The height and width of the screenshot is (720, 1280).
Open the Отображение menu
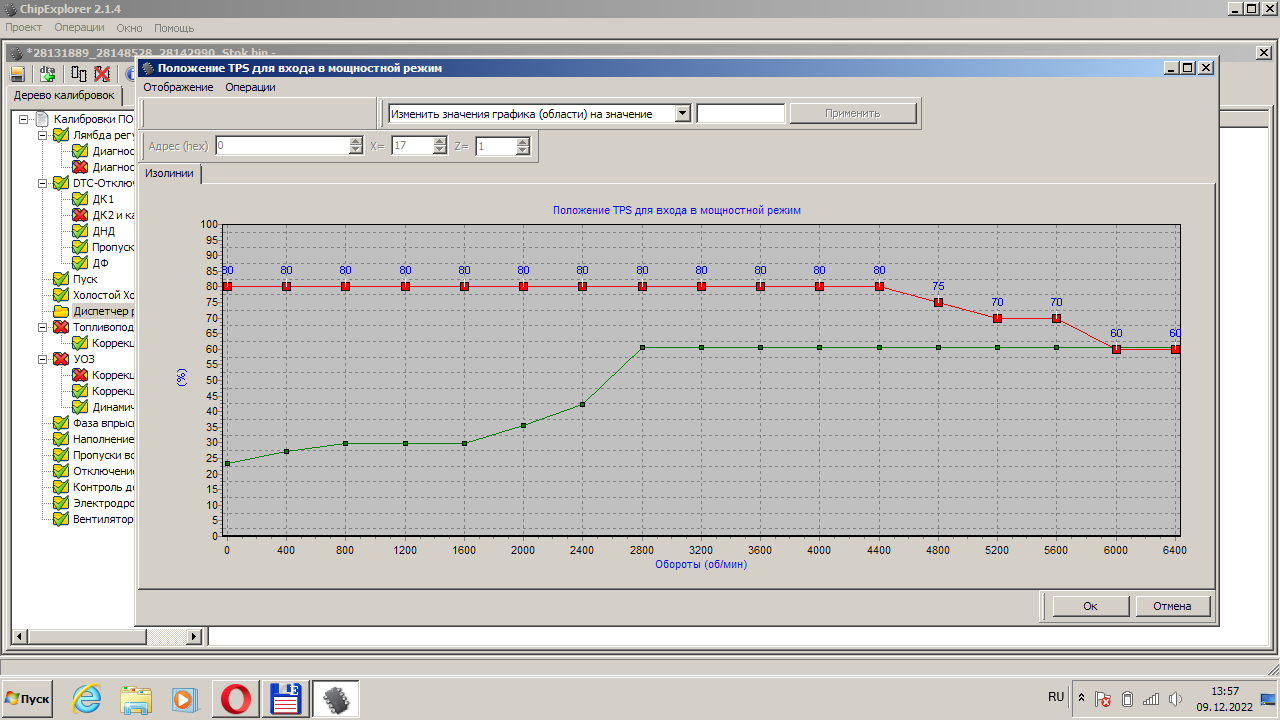[178, 87]
